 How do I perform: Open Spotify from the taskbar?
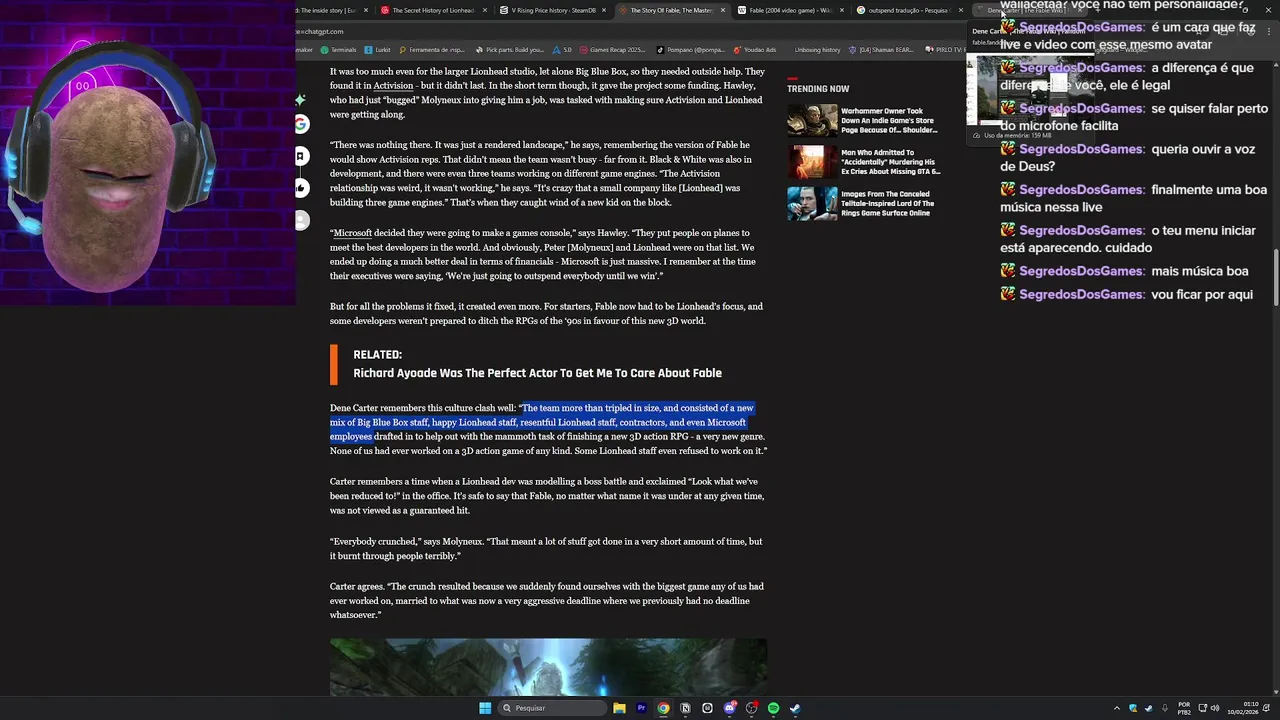tap(773, 708)
